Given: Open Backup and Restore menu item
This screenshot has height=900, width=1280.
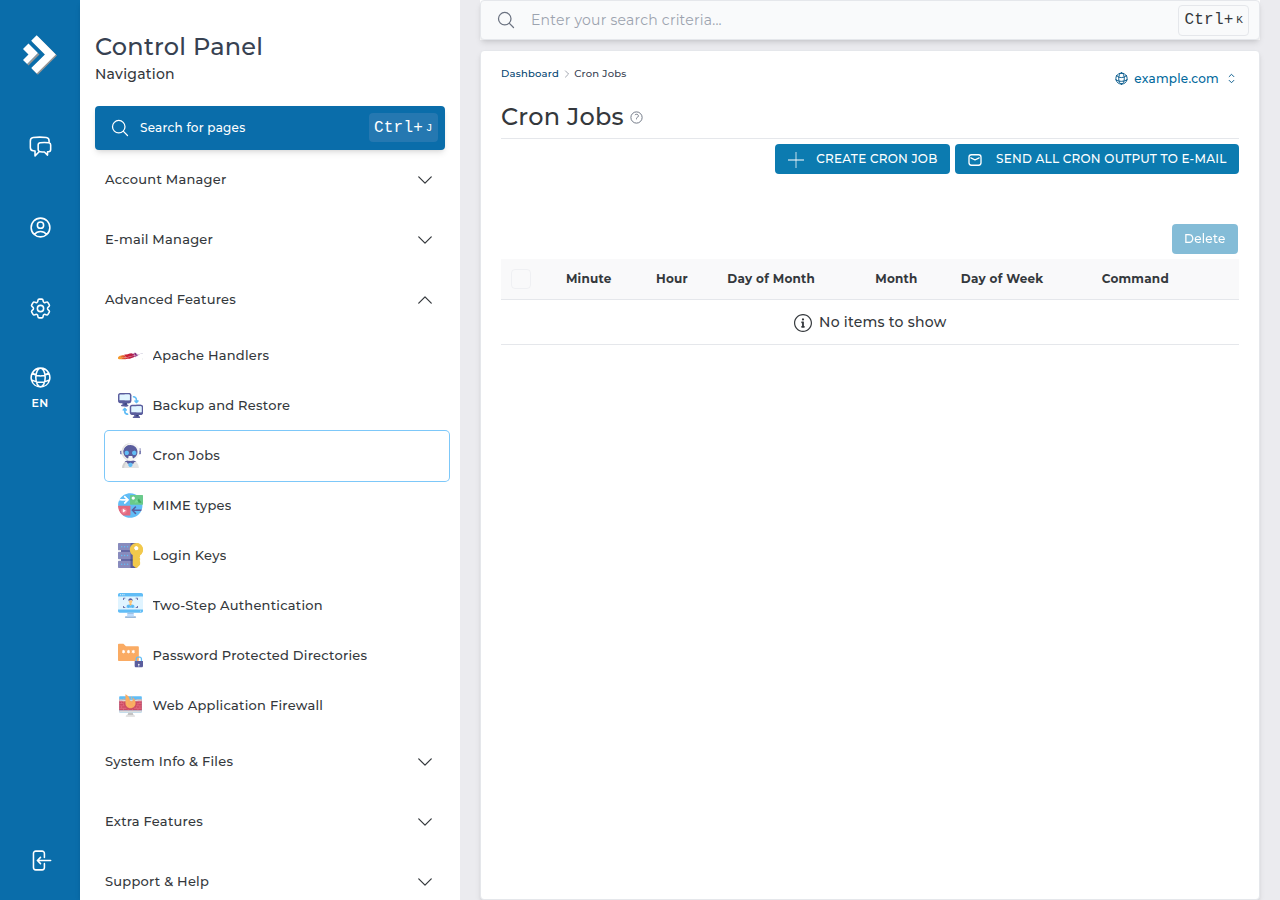Looking at the screenshot, I should point(277,406).
